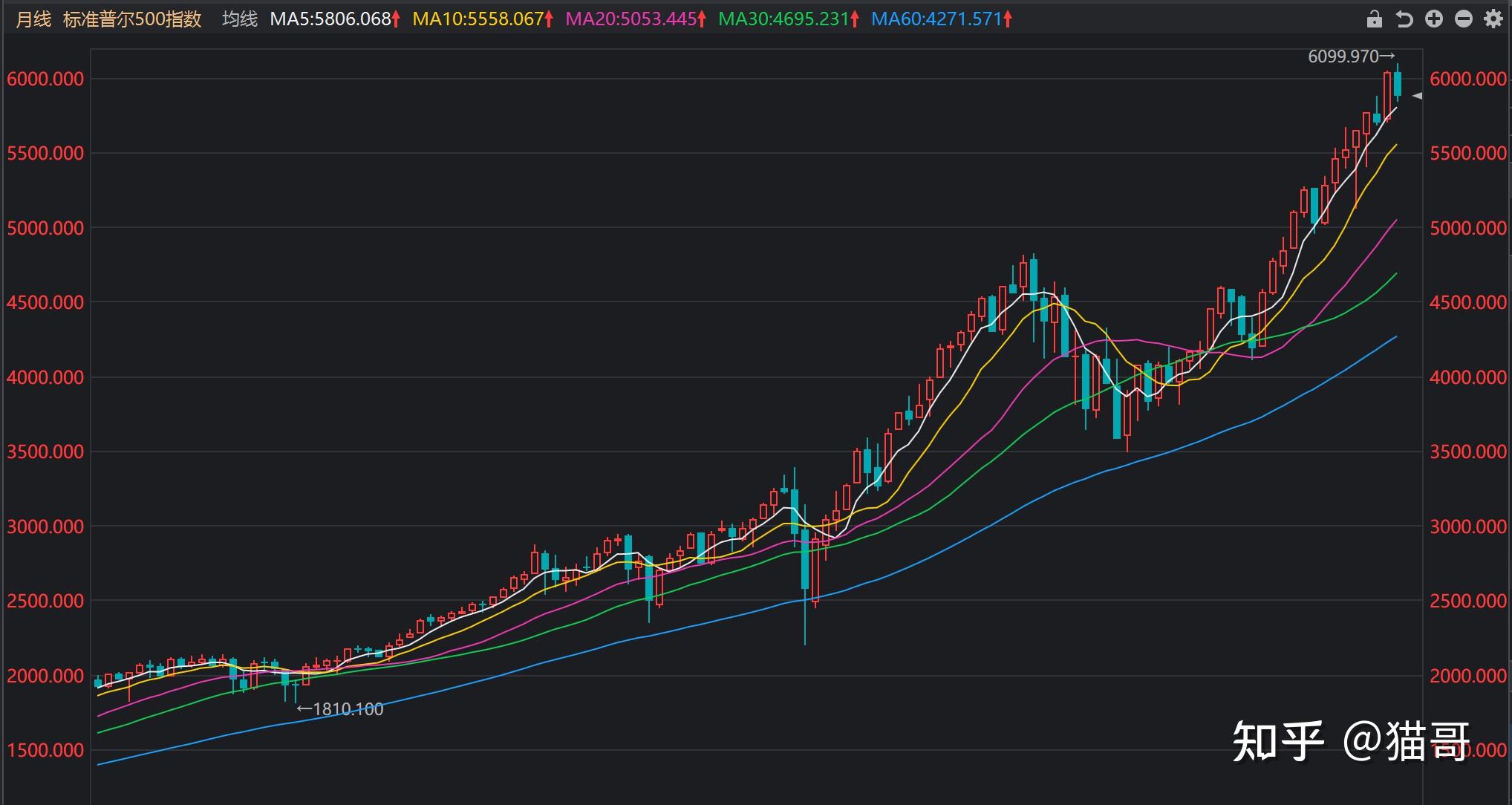The height and width of the screenshot is (805, 1512).
Task: Click the current price triangle marker
Action: 1417,96
